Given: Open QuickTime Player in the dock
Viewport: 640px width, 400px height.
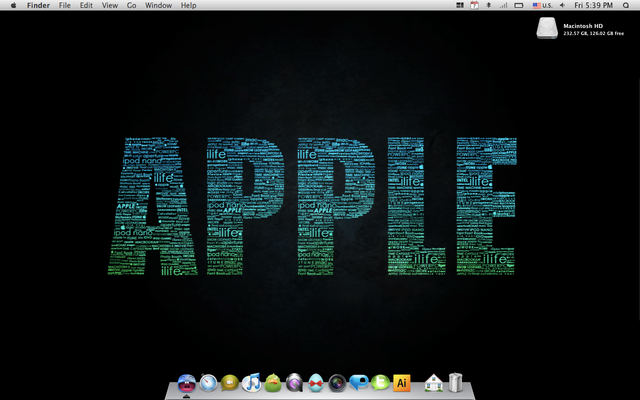Looking at the screenshot, I should pos(295,382).
